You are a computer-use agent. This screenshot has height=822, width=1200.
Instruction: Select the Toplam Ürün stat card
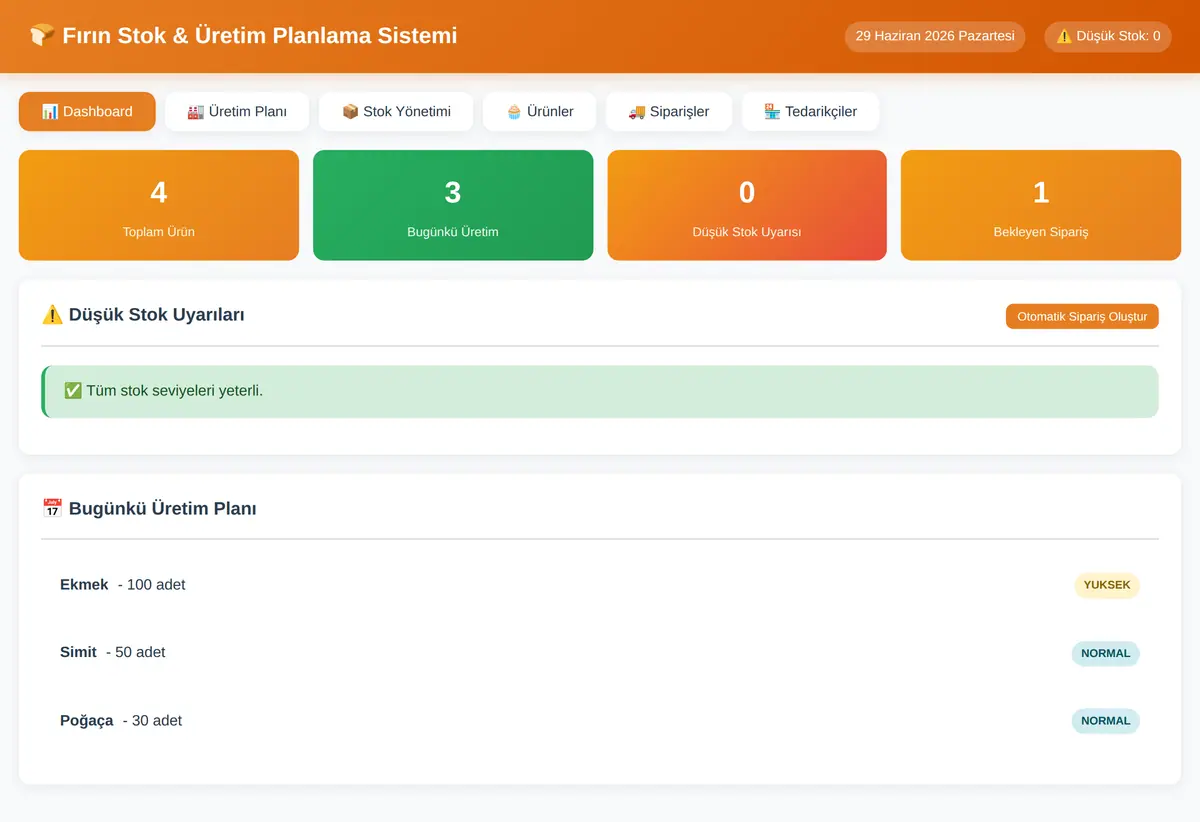click(159, 205)
